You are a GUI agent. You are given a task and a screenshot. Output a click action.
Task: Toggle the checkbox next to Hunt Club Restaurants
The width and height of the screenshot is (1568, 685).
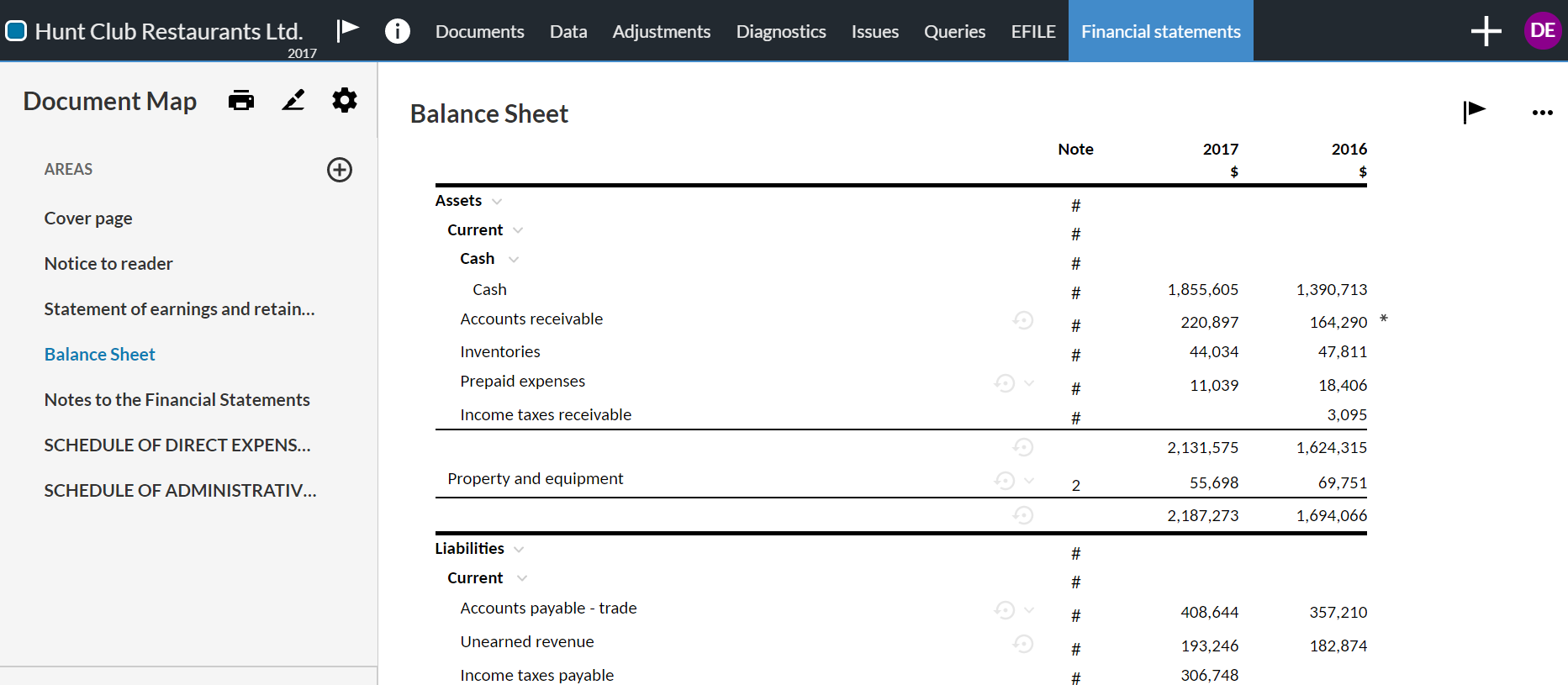click(16, 31)
